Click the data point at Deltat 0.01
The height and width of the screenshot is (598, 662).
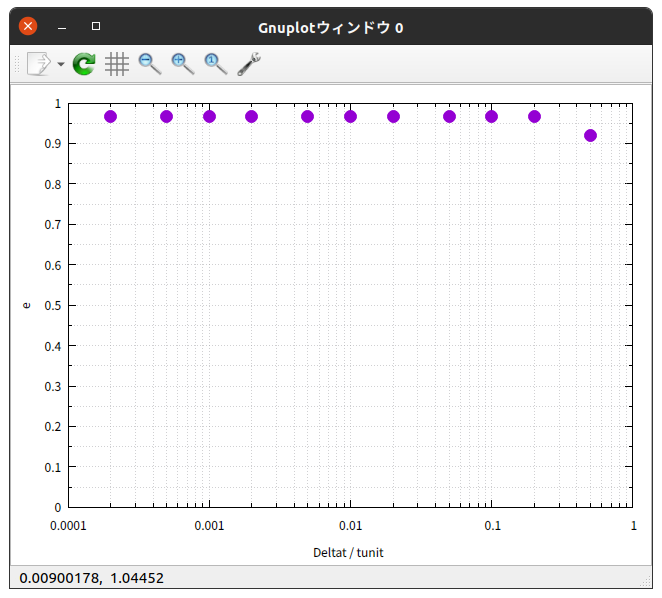click(x=350, y=117)
